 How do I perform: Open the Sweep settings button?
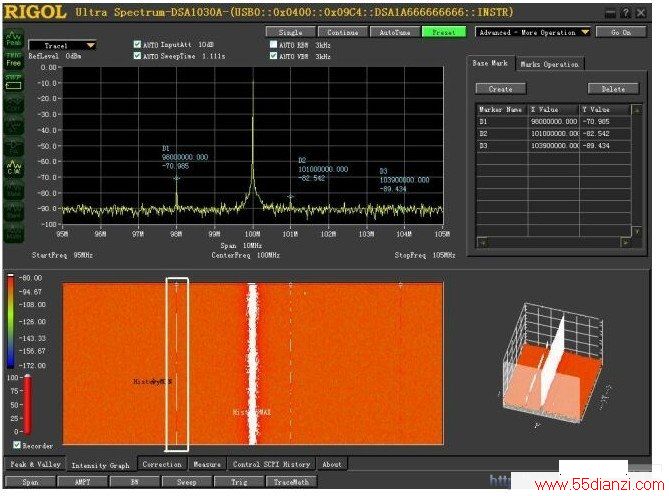point(186,482)
